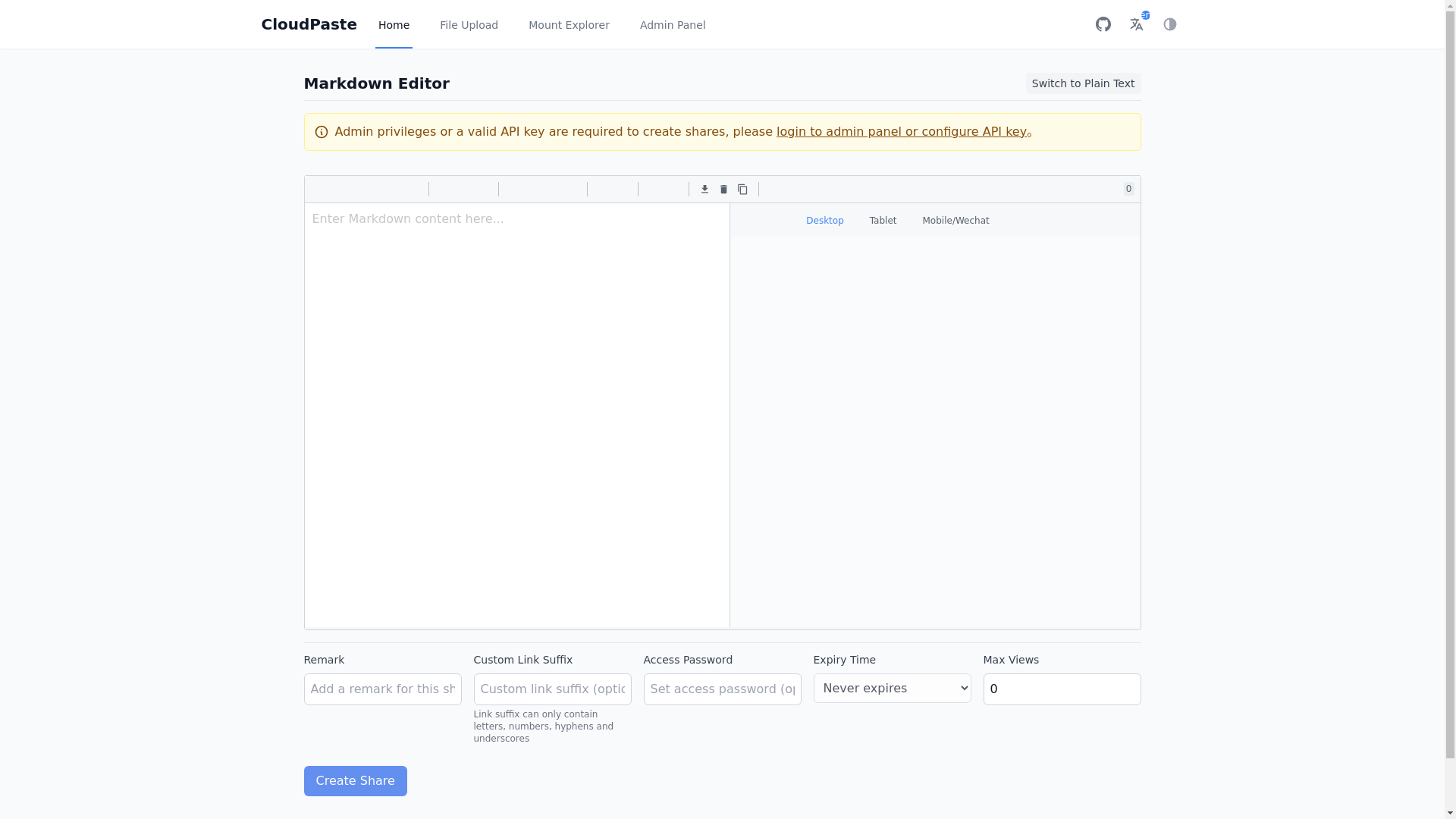This screenshot has width=1456, height=819.
Task: Open the Admin Panel tab
Action: (x=673, y=25)
